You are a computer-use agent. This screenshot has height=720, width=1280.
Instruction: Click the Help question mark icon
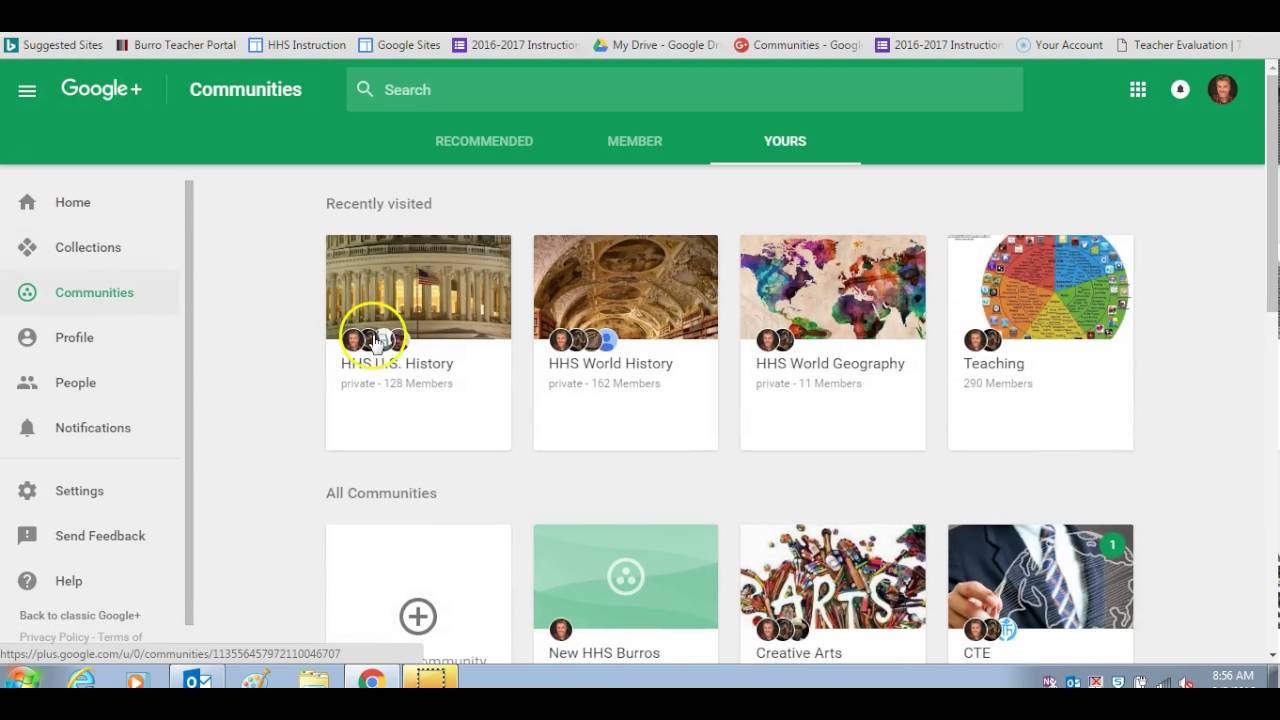(x=27, y=580)
